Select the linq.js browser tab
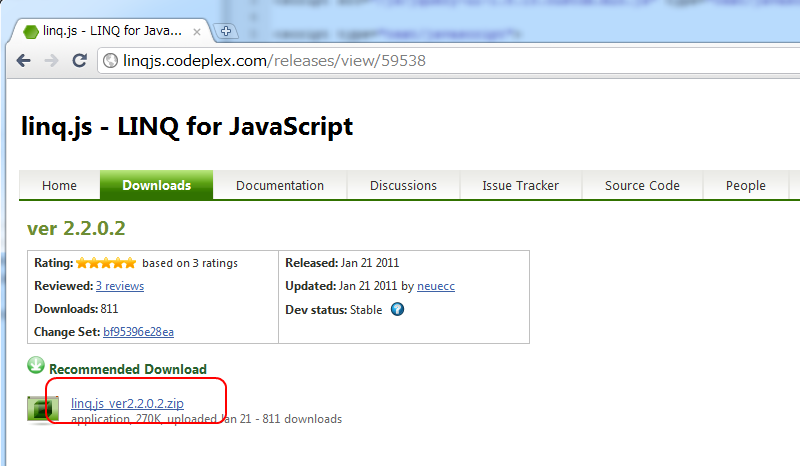 [111, 31]
